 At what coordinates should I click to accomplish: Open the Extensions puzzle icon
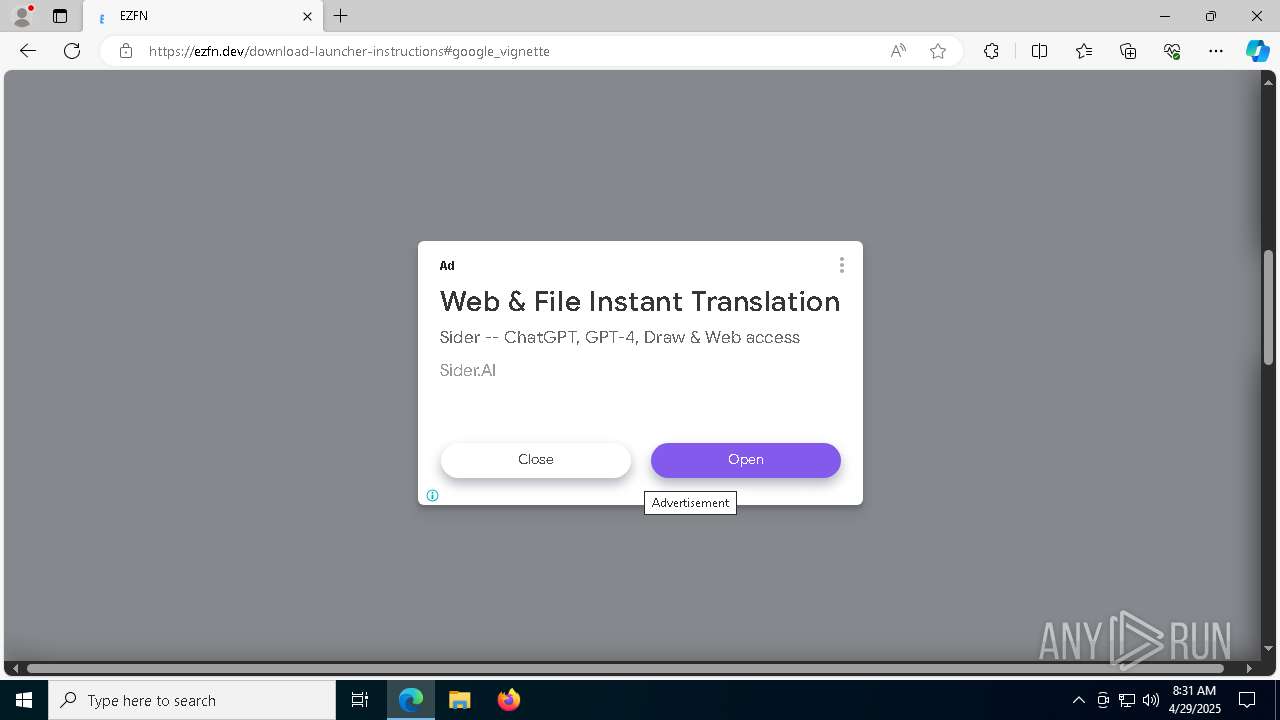click(x=991, y=51)
